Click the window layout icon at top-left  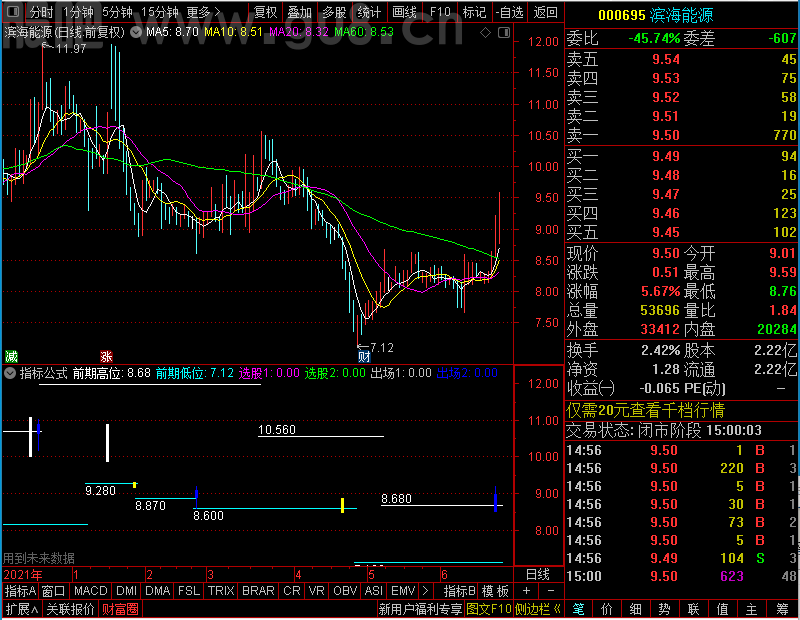point(13,11)
